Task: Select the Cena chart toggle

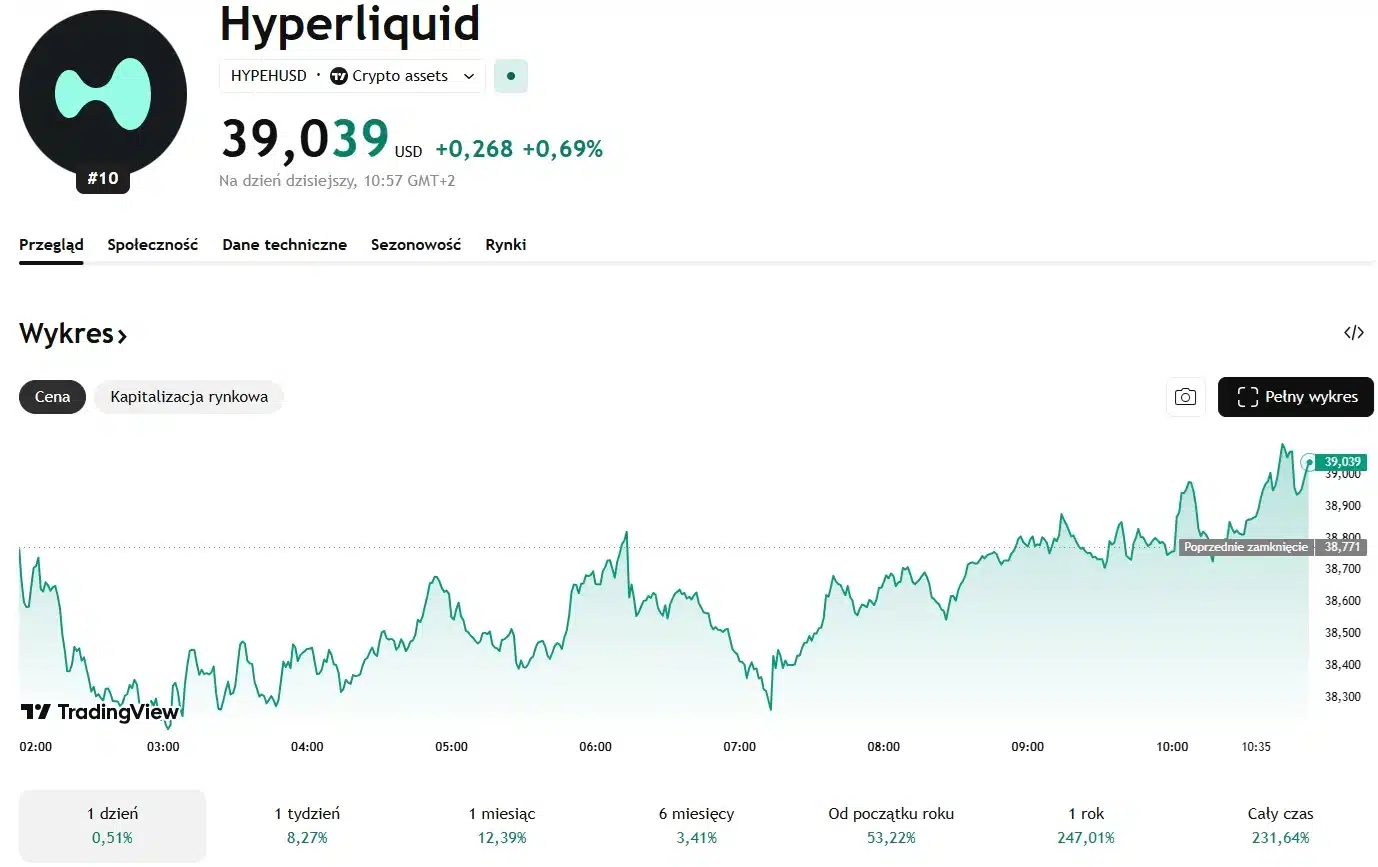Action: [x=53, y=397]
